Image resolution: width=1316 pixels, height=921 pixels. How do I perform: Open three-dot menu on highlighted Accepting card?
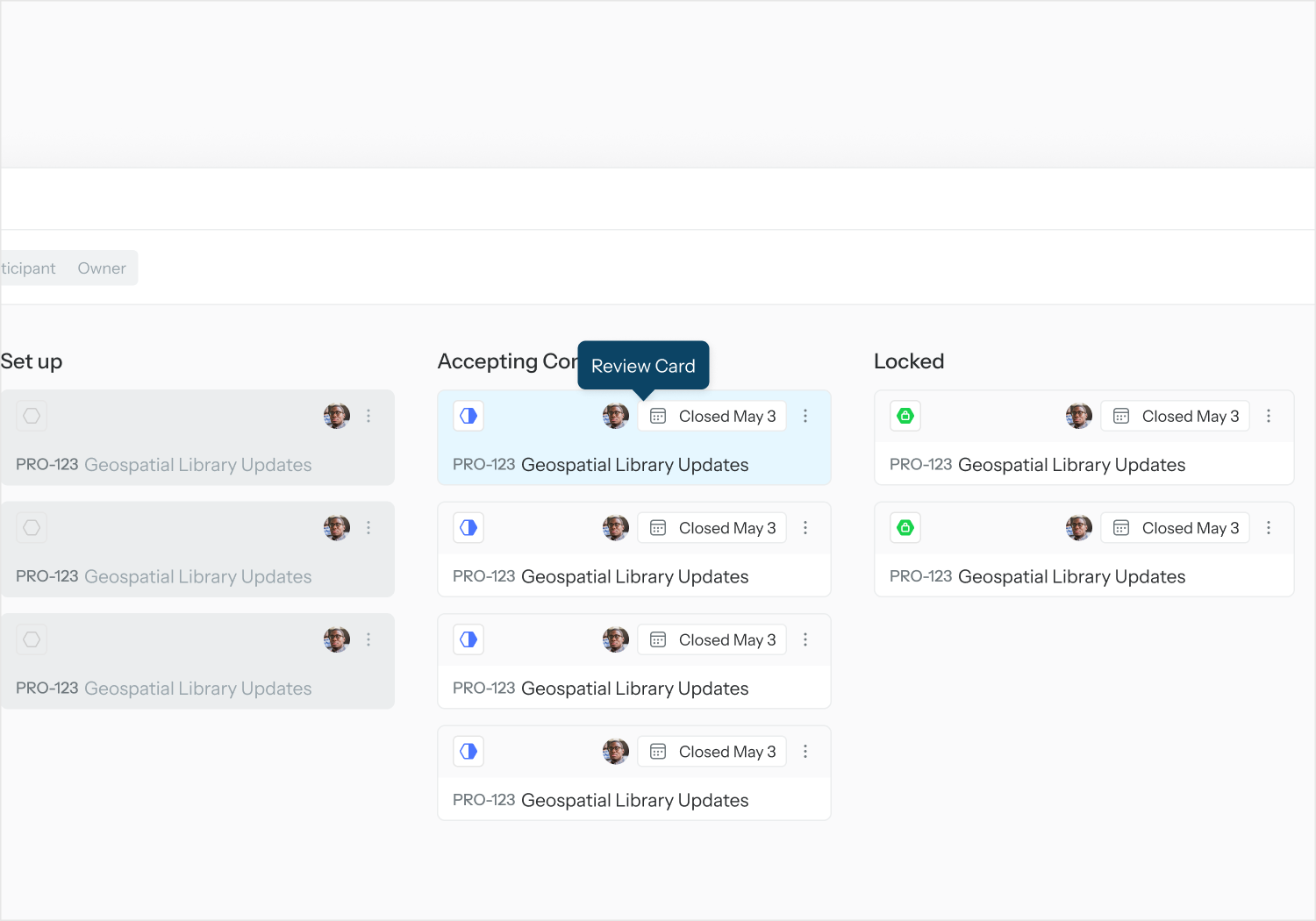(805, 416)
